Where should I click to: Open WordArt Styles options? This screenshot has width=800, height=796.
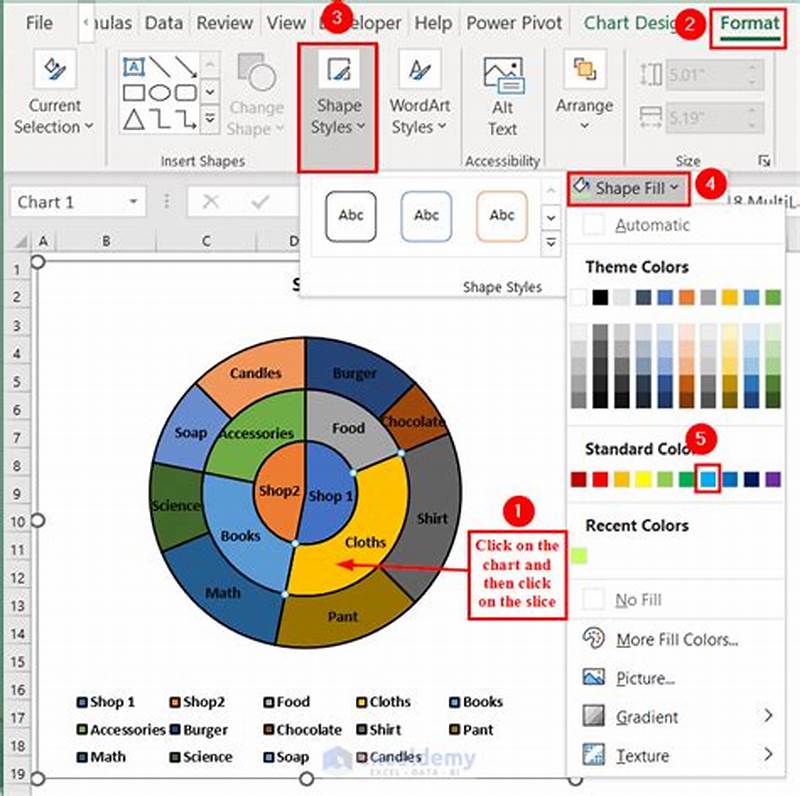click(x=418, y=105)
